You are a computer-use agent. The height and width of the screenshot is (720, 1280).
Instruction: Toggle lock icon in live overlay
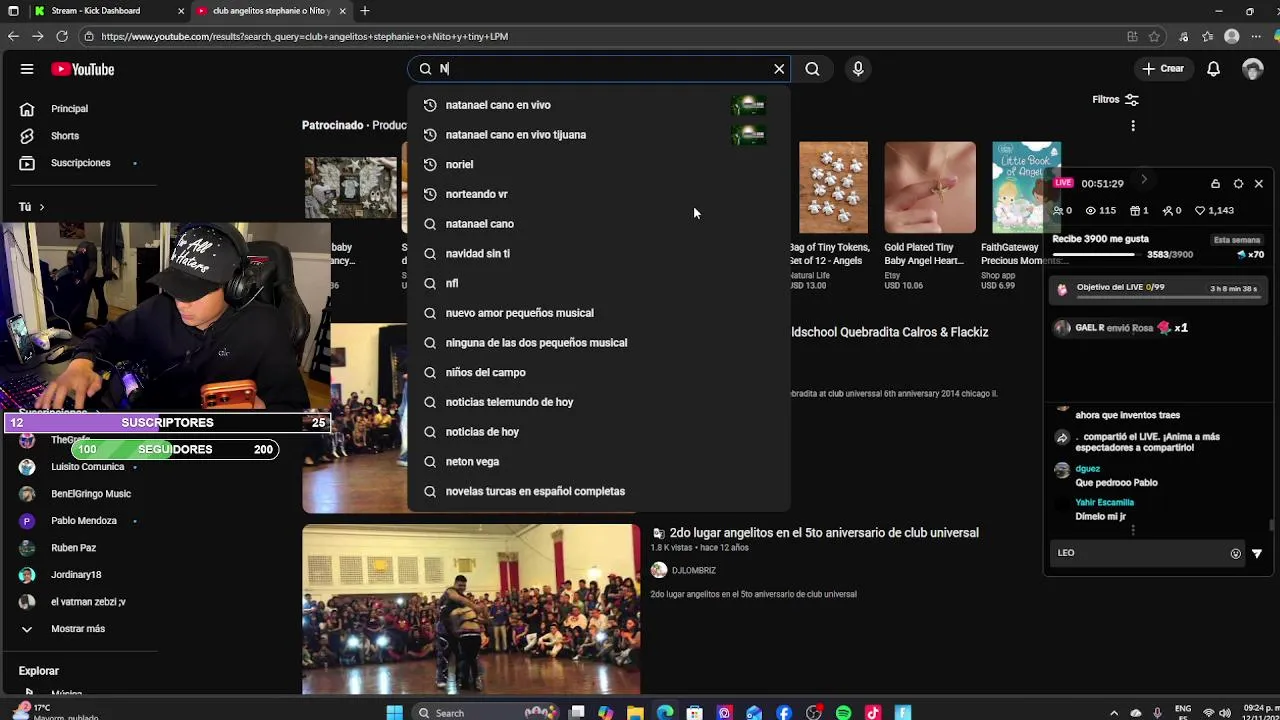1215,184
